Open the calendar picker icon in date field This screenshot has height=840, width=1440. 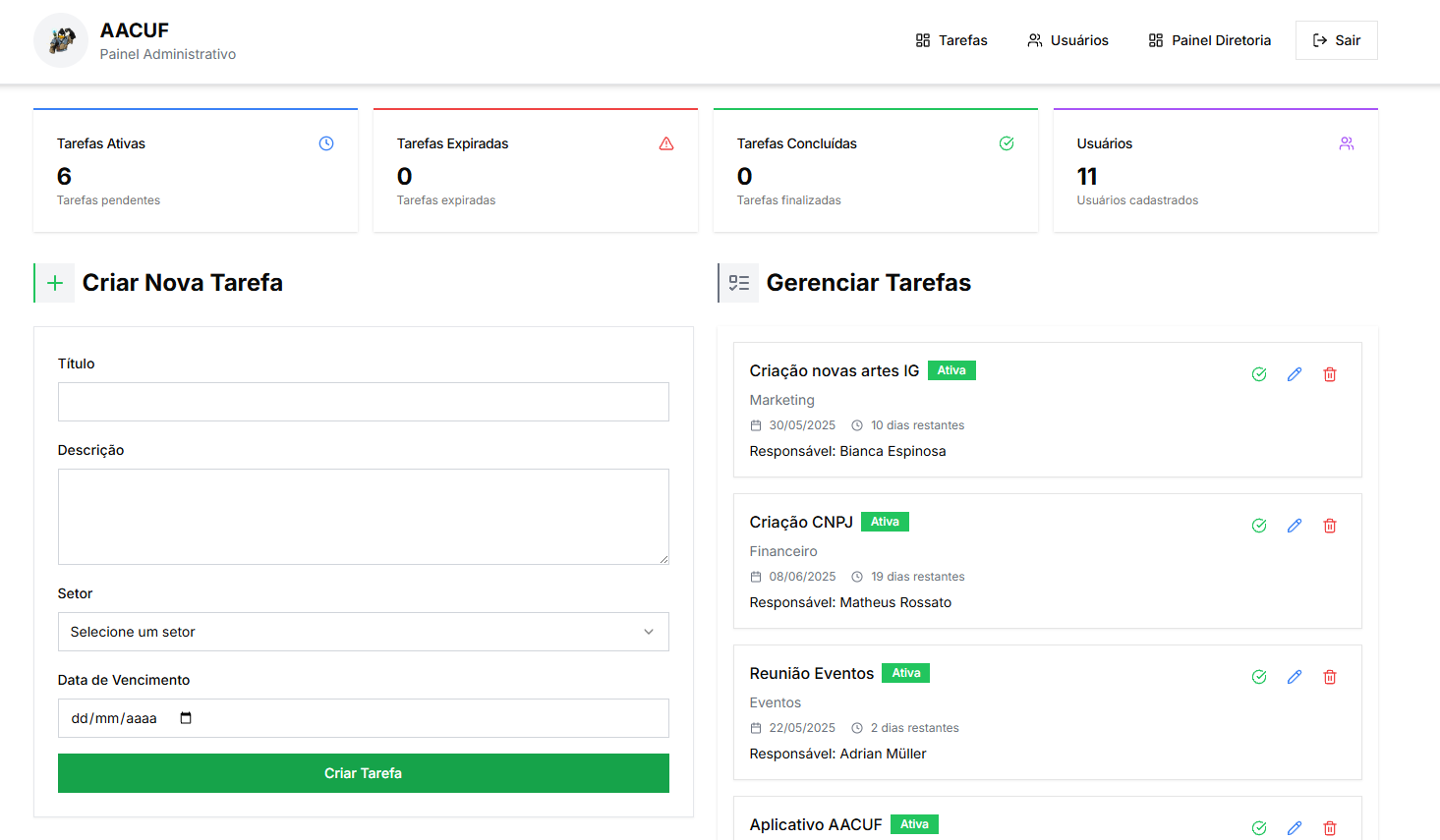186,718
